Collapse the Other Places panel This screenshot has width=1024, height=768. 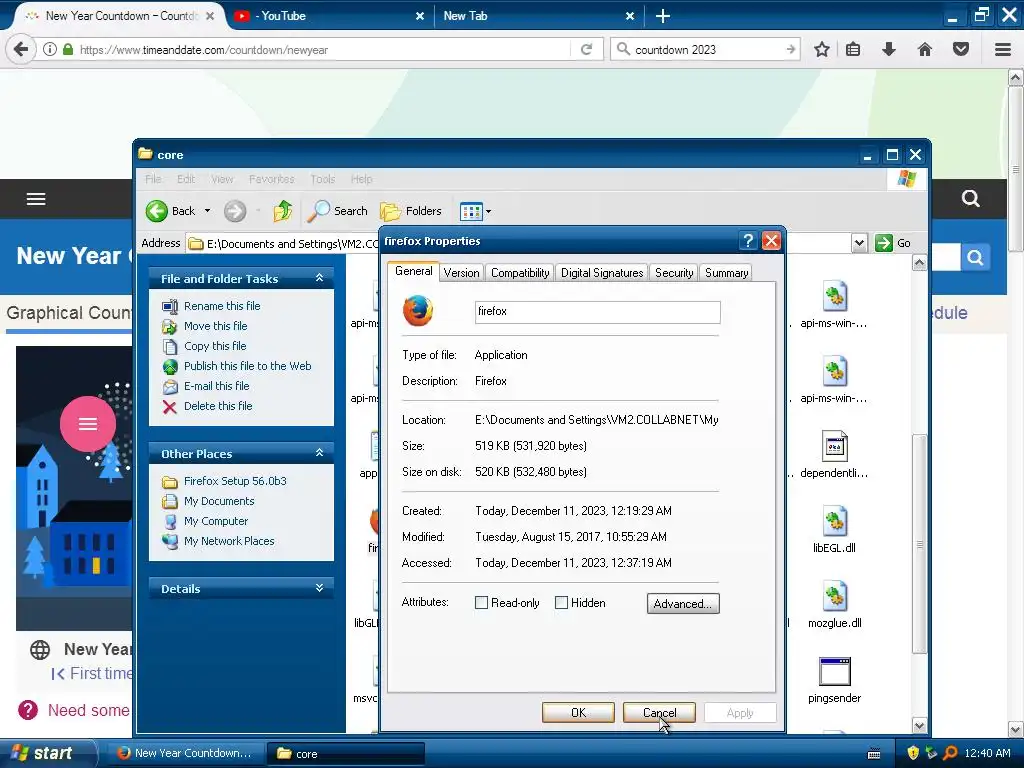(x=319, y=453)
